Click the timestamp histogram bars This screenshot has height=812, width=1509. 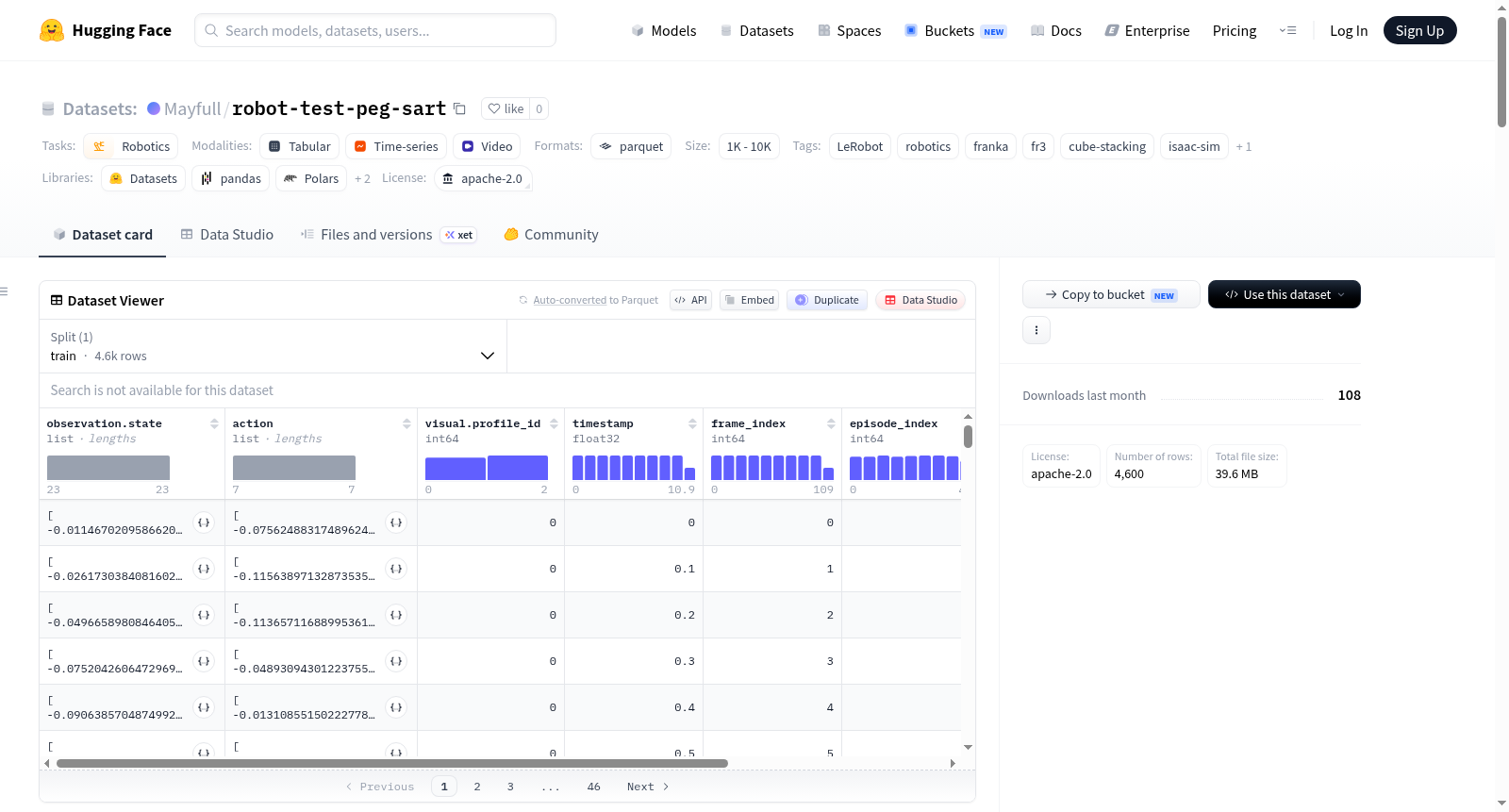[x=634, y=468]
